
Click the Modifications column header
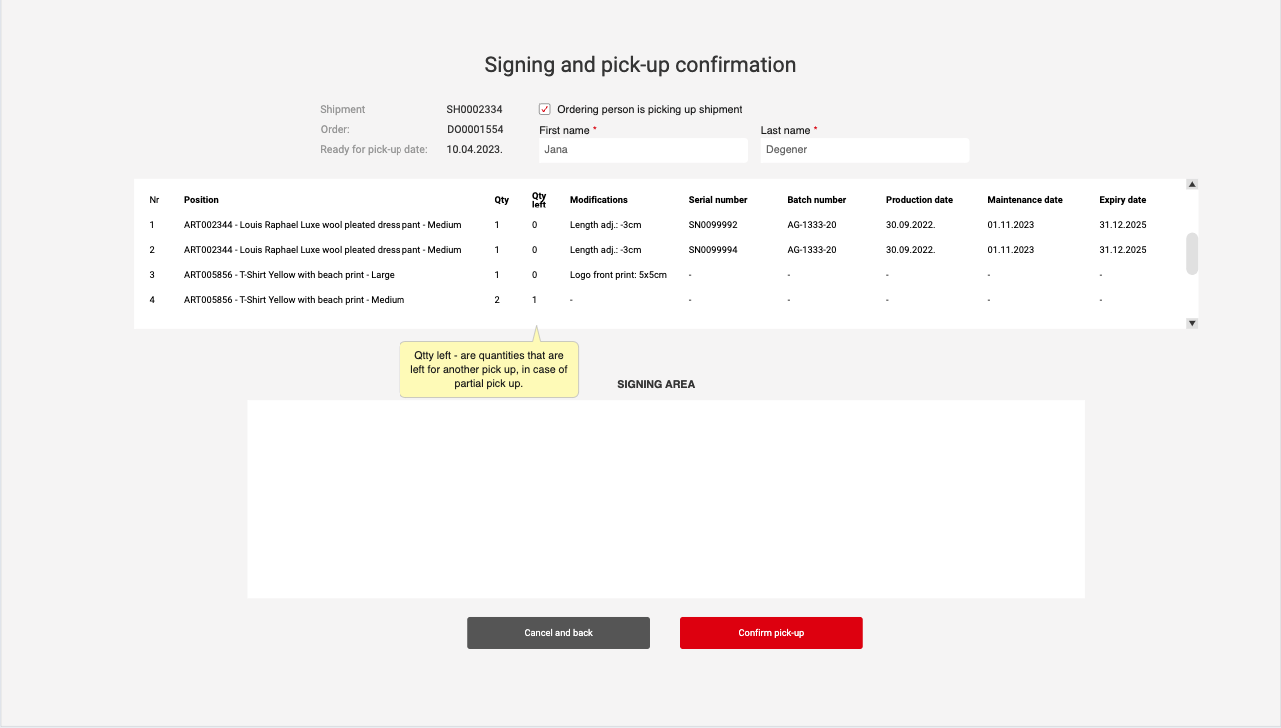pos(598,200)
